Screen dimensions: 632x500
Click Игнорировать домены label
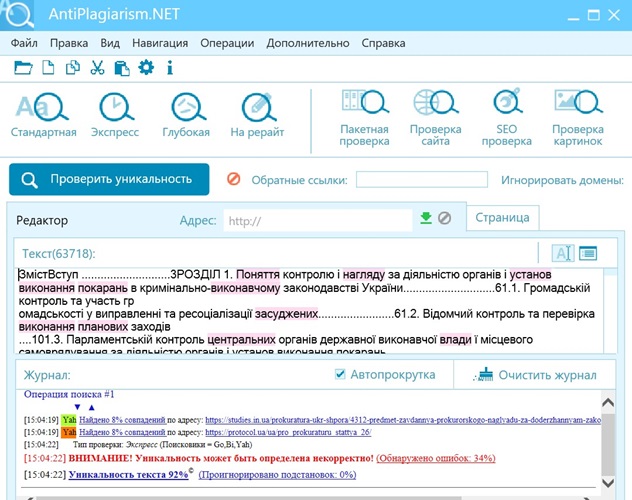point(562,180)
